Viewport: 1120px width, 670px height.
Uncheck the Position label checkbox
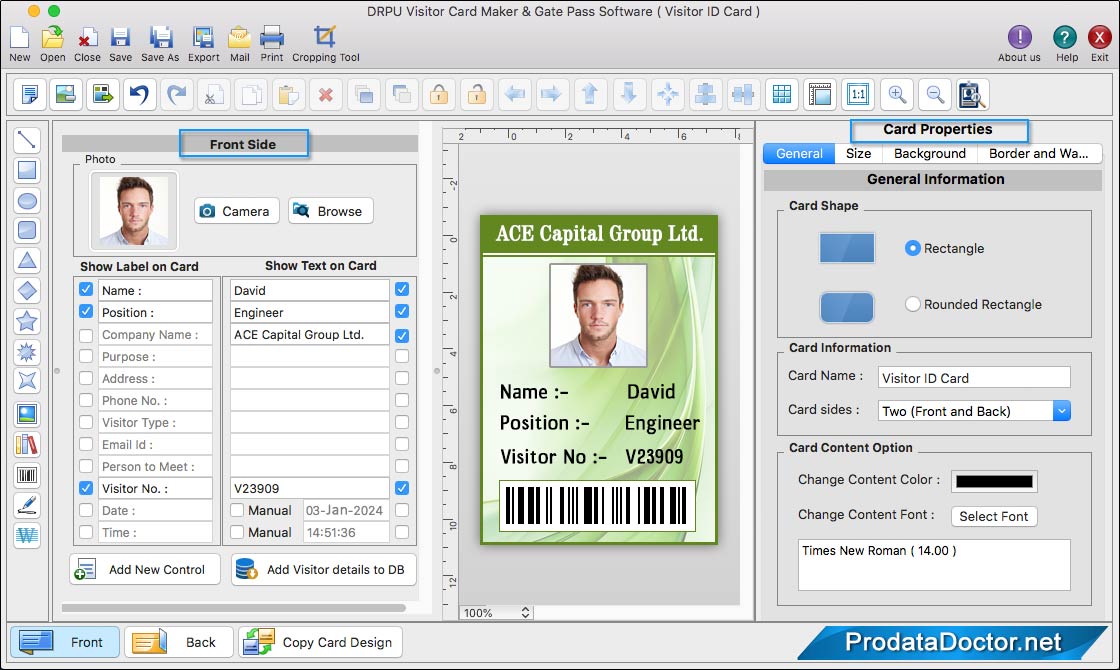86,311
